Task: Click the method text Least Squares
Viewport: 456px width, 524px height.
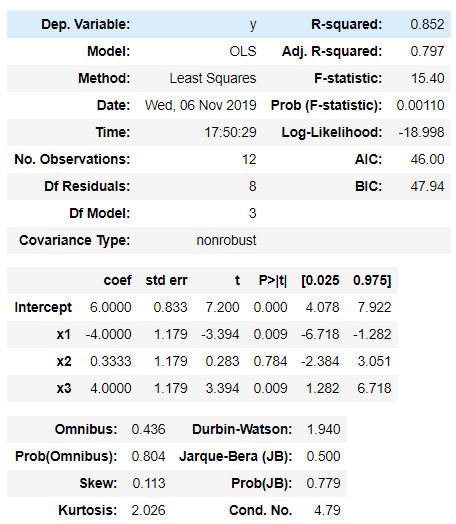Action: tap(213, 79)
